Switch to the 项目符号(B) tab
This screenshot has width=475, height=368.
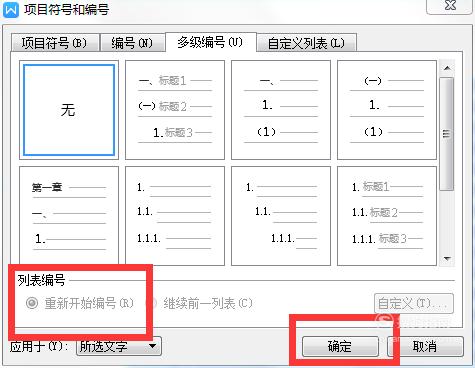55,42
